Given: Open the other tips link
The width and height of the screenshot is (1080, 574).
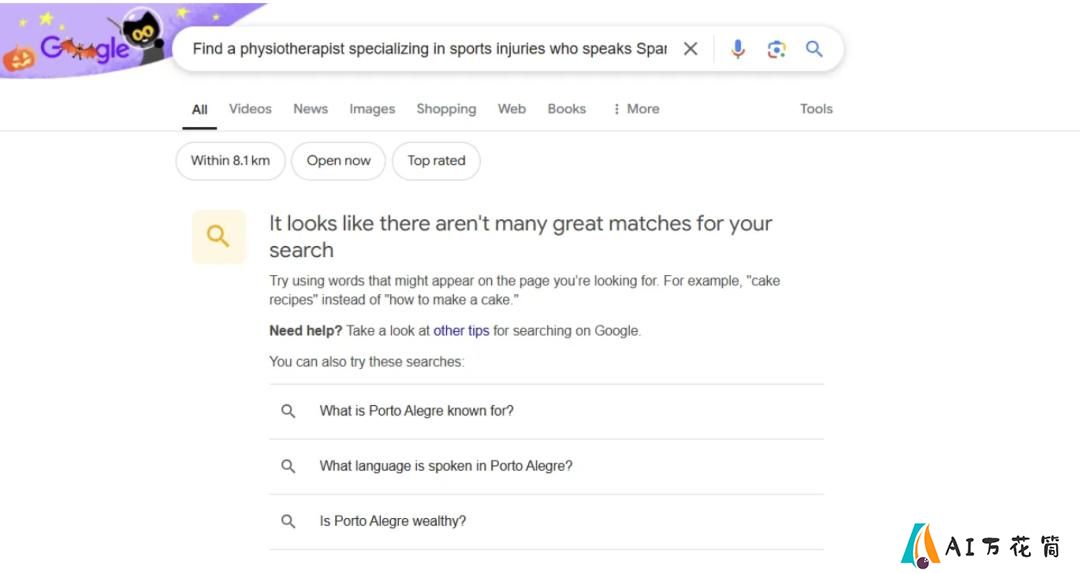Looking at the screenshot, I should (461, 331).
